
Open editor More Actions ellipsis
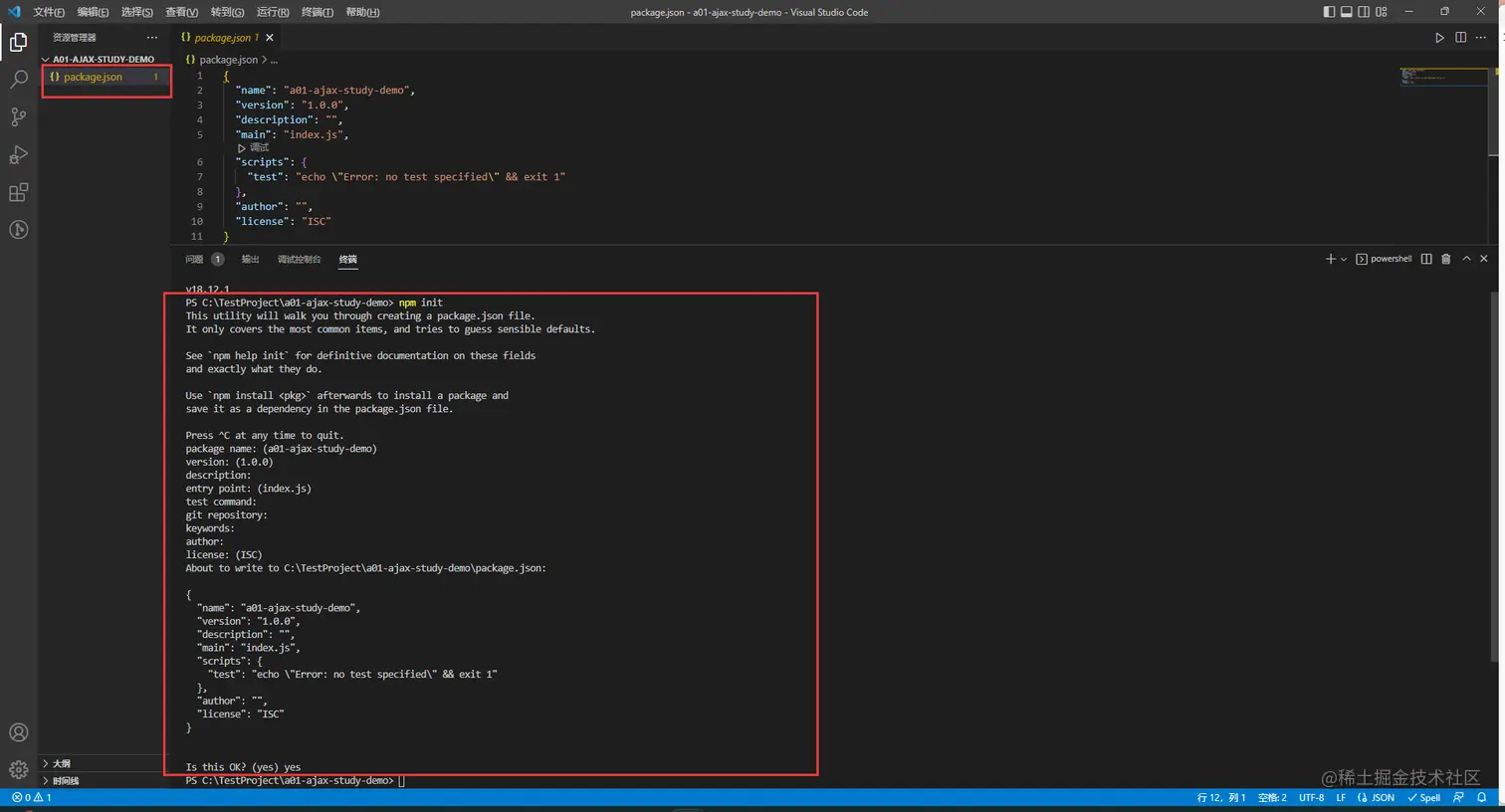pyautogui.click(x=1481, y=38)
